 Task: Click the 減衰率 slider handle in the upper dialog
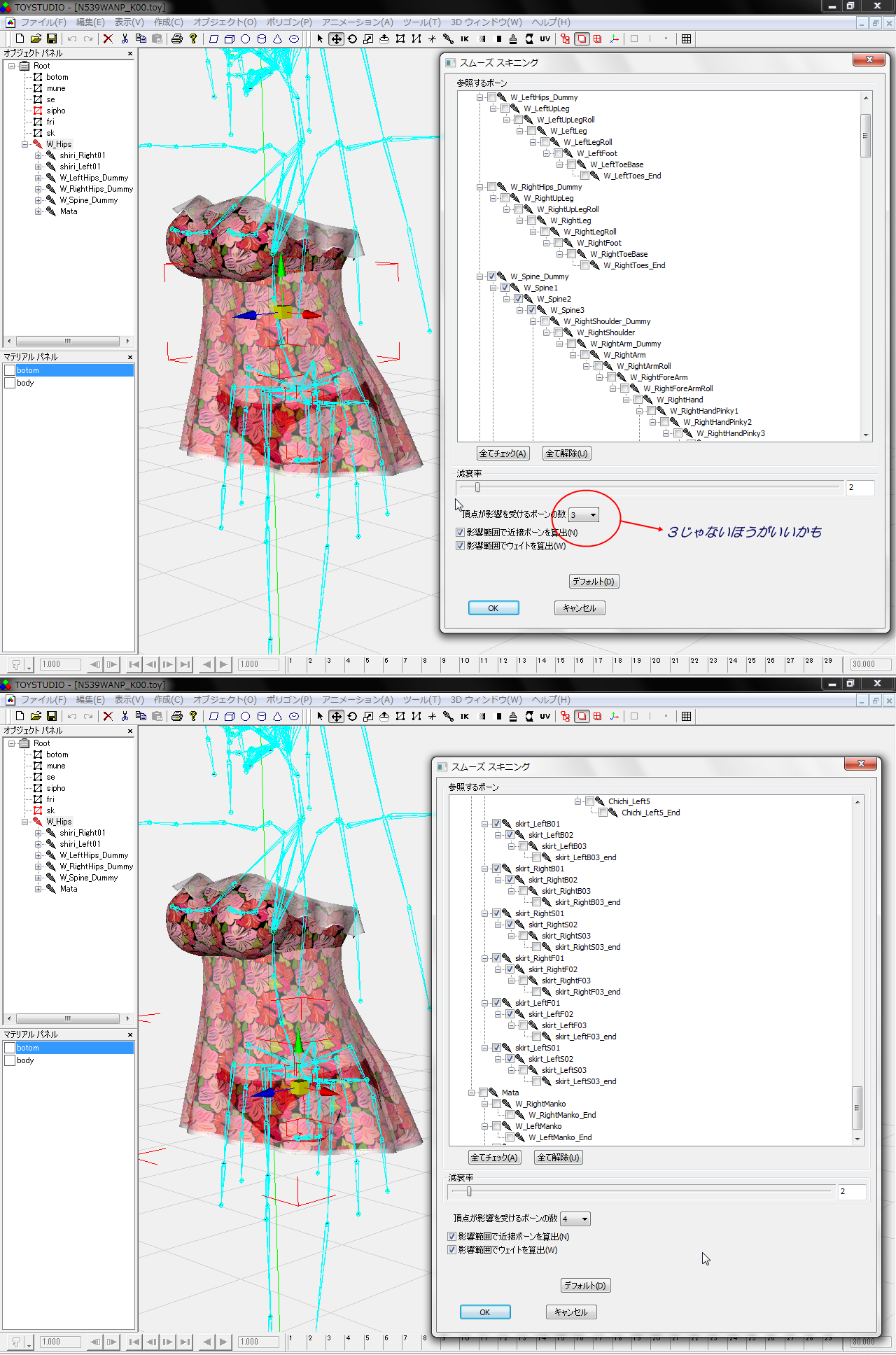(477, 487)
